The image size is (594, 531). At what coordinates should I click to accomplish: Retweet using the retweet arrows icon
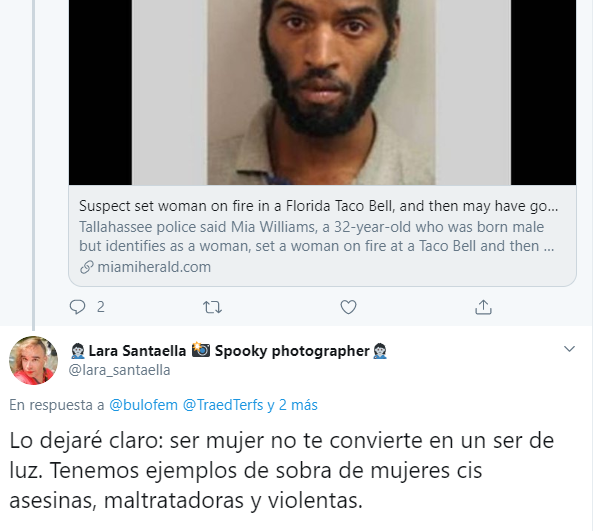pyautogui.click(x=212, y=307)
